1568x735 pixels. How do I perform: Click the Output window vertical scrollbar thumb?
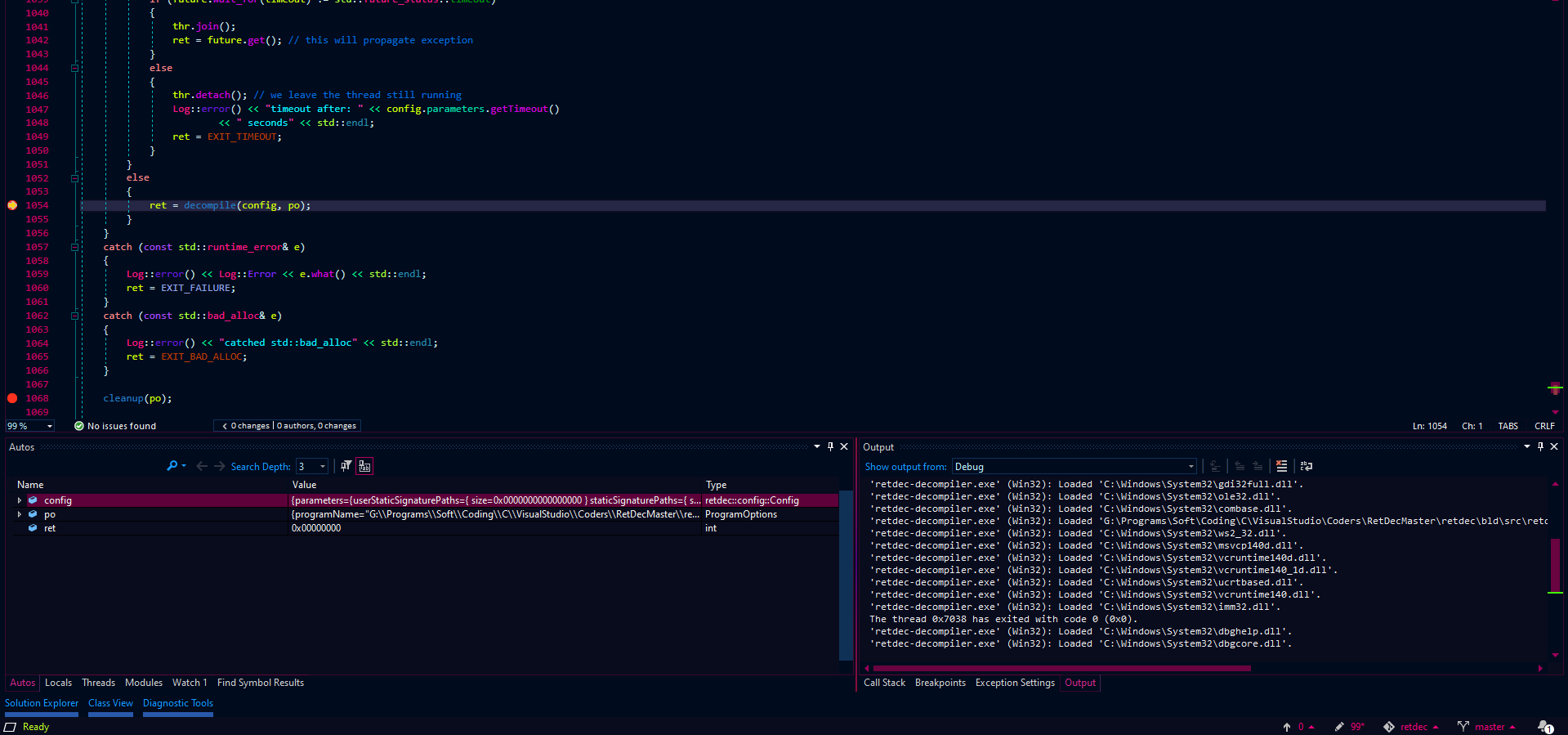[1555, 564]
